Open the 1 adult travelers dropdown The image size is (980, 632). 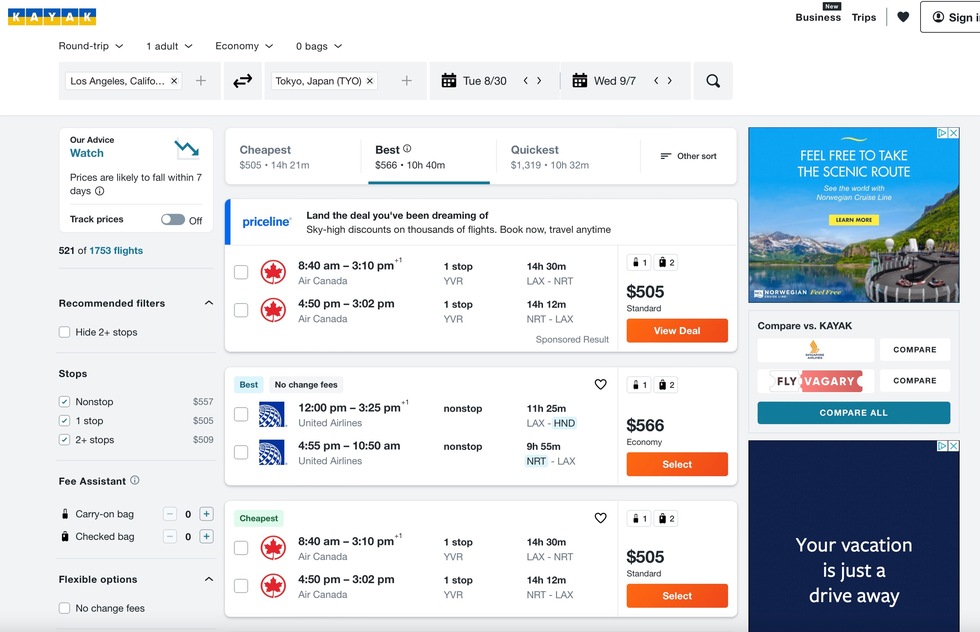[169, 46]
